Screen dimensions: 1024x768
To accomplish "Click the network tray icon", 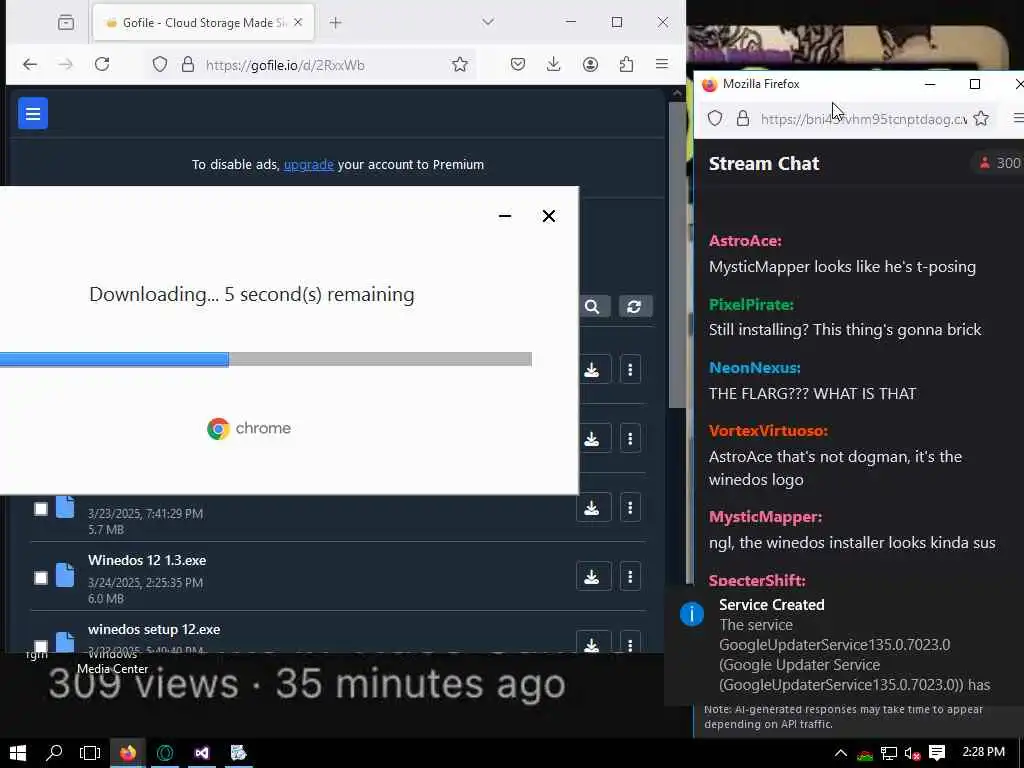I will pos(889,754).
